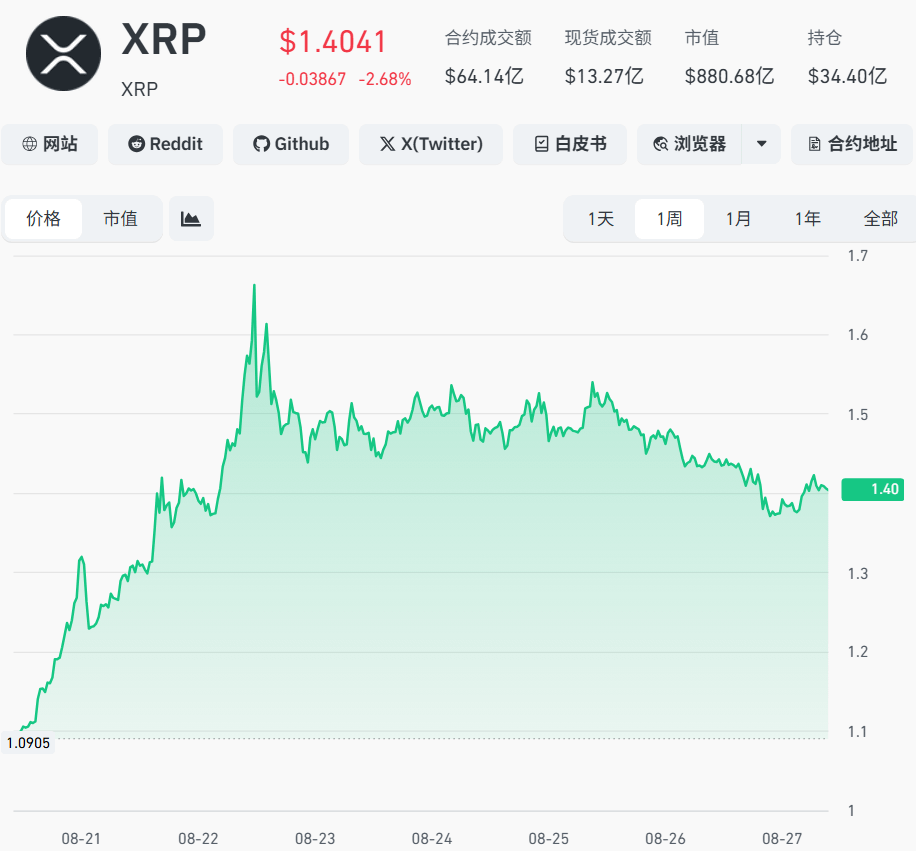Click the 1.2 price axis label
Image resolution: width=916 pixels, height=851 pixels.
pos(858,652)
